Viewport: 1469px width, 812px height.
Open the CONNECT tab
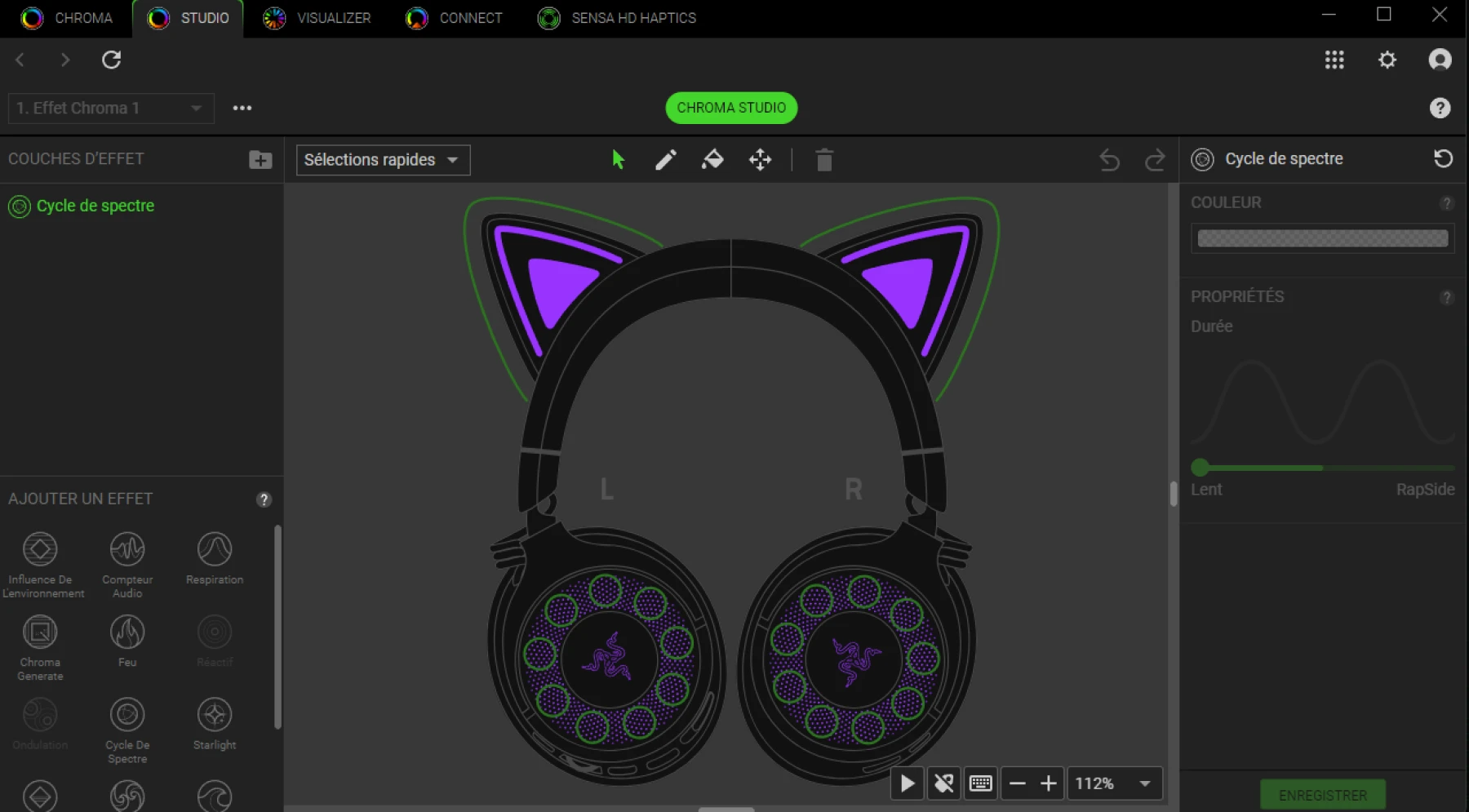coord(454,18)
